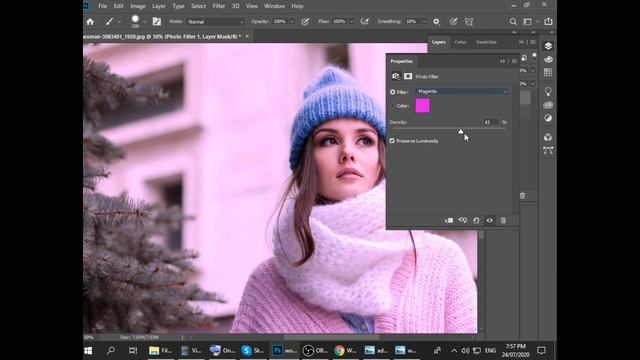Select the Layers panel tab
Viewport: 640px width, 360px height.
coord(439,42)
